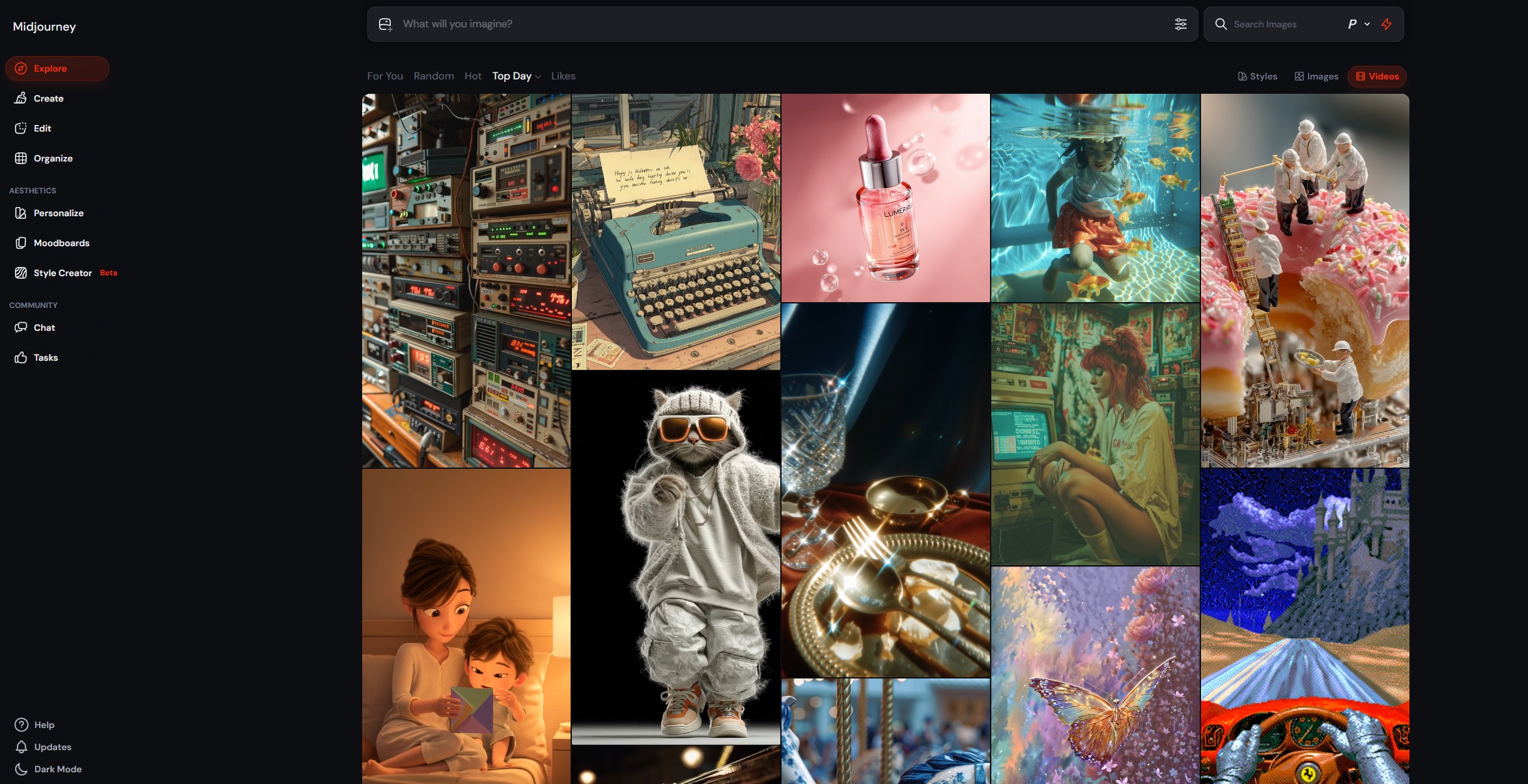Open the P personalization dropdown arrow
Screen dimensions: 1528x784
pyautogui.click(x=1367, y=24)
